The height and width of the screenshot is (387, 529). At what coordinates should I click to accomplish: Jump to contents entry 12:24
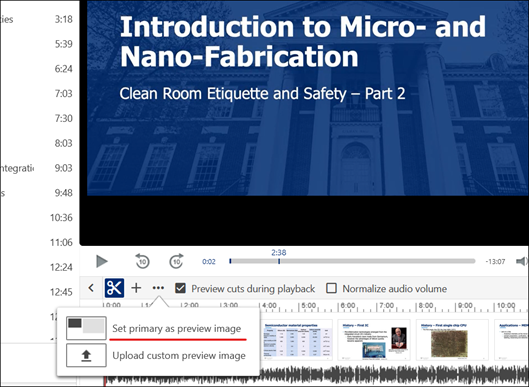(61, 267)
